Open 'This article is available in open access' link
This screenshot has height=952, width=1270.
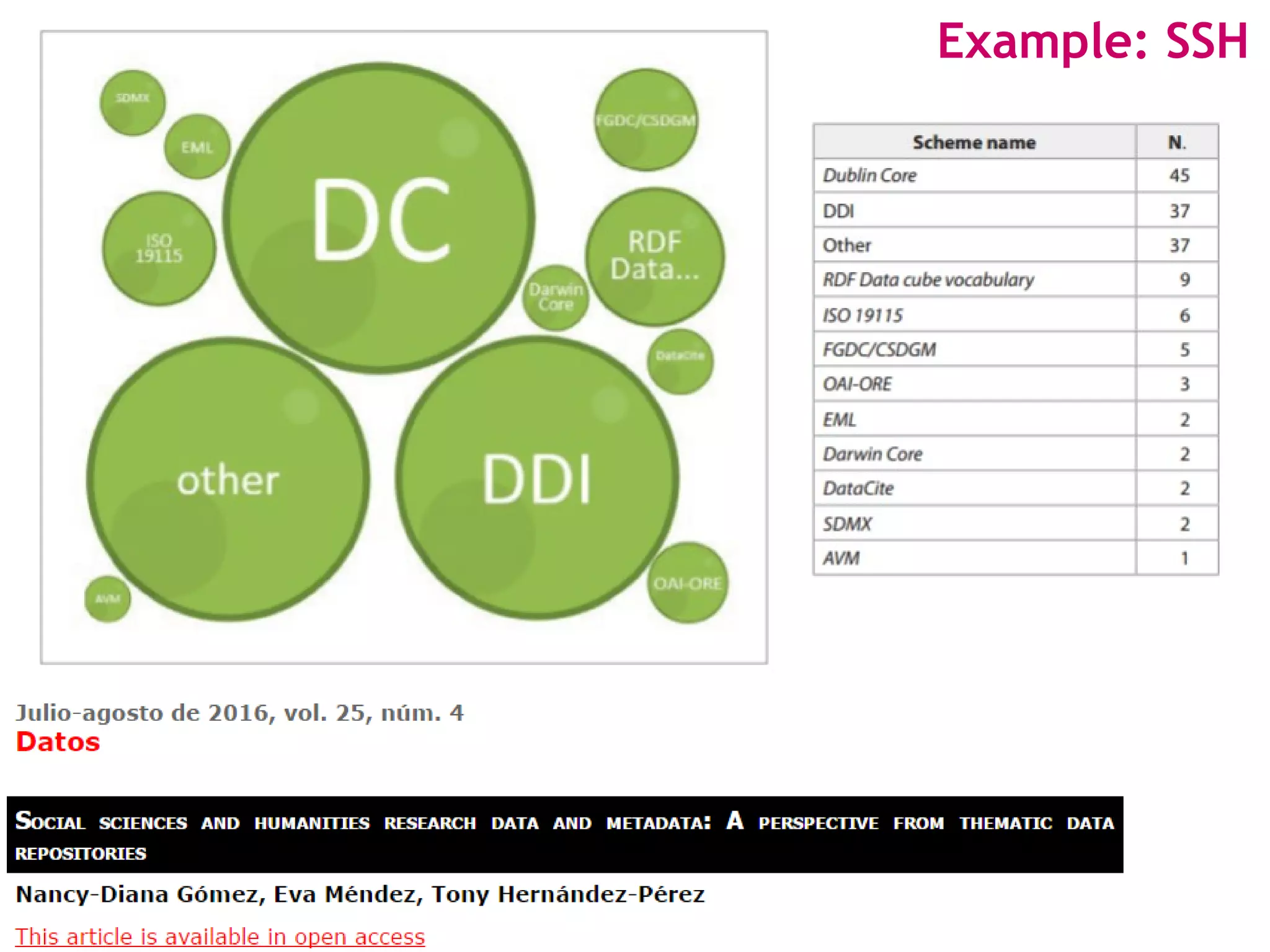pos(220,936)
